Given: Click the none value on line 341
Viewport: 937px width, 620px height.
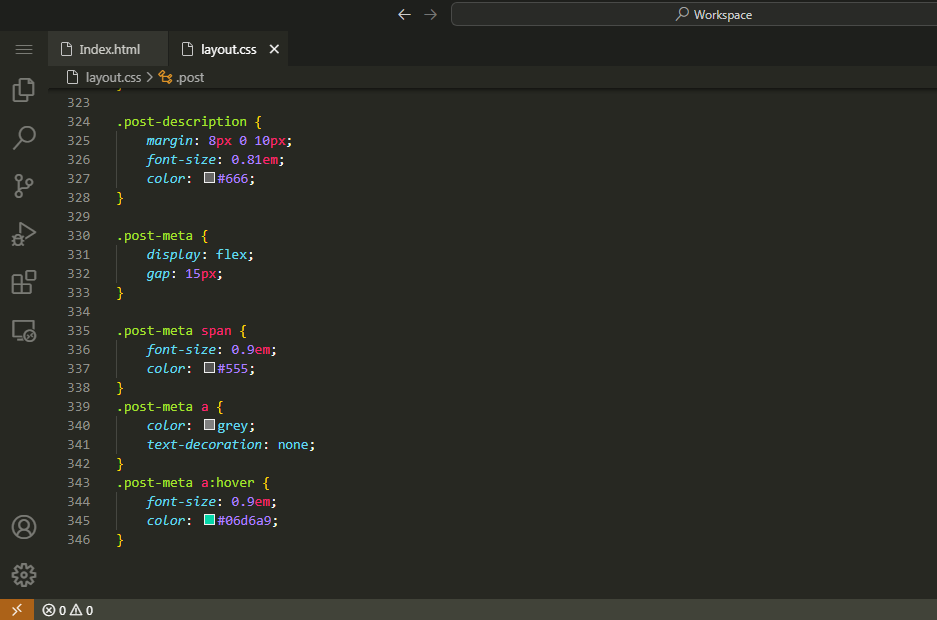Looking at the screenshot, I should (x=293, y=444).
